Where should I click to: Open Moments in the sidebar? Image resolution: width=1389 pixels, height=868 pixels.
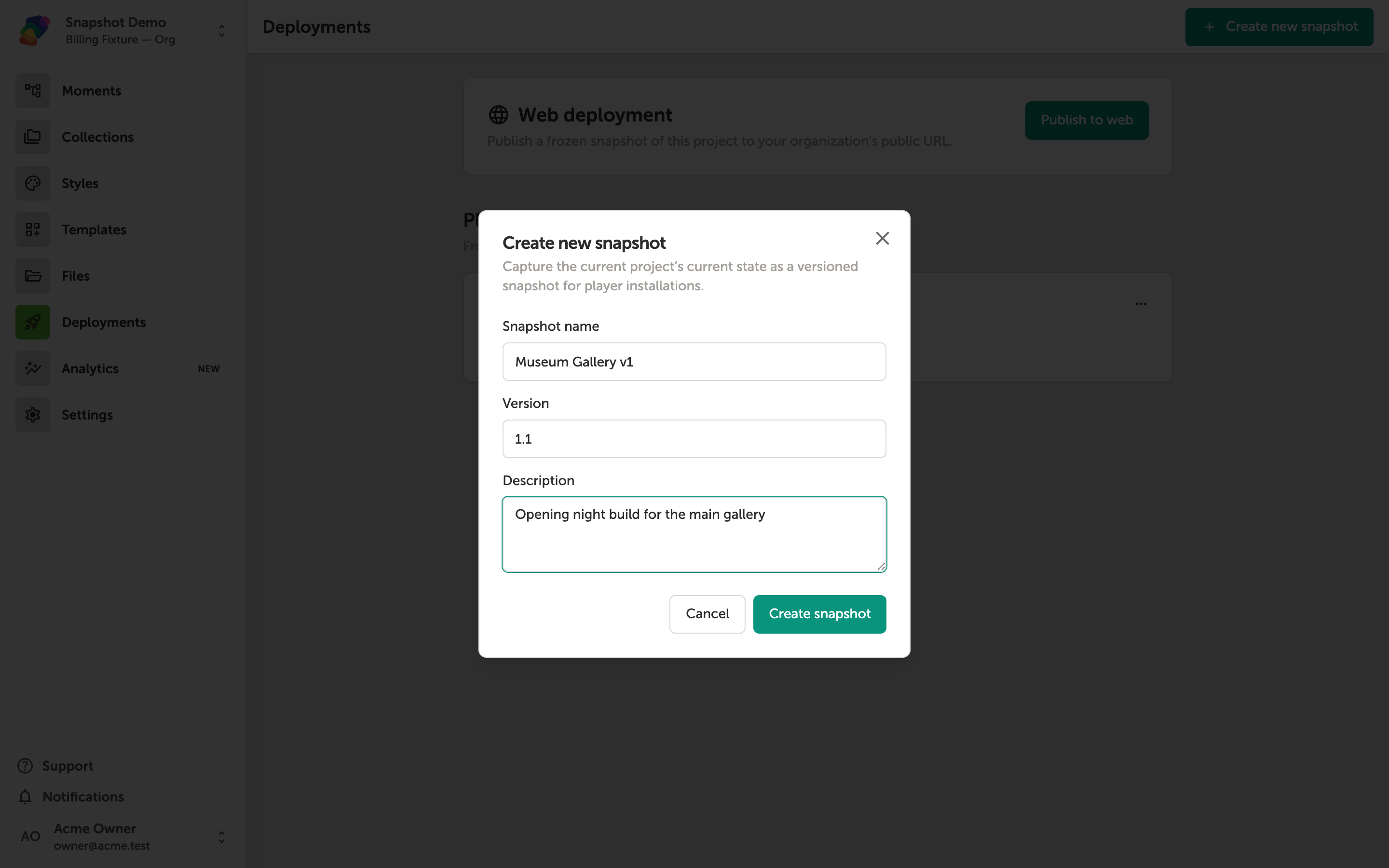click(x=123, y=91)
